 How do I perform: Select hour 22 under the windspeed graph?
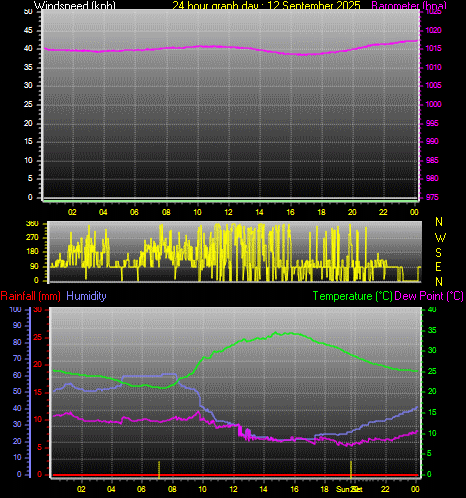pos(383,212)
